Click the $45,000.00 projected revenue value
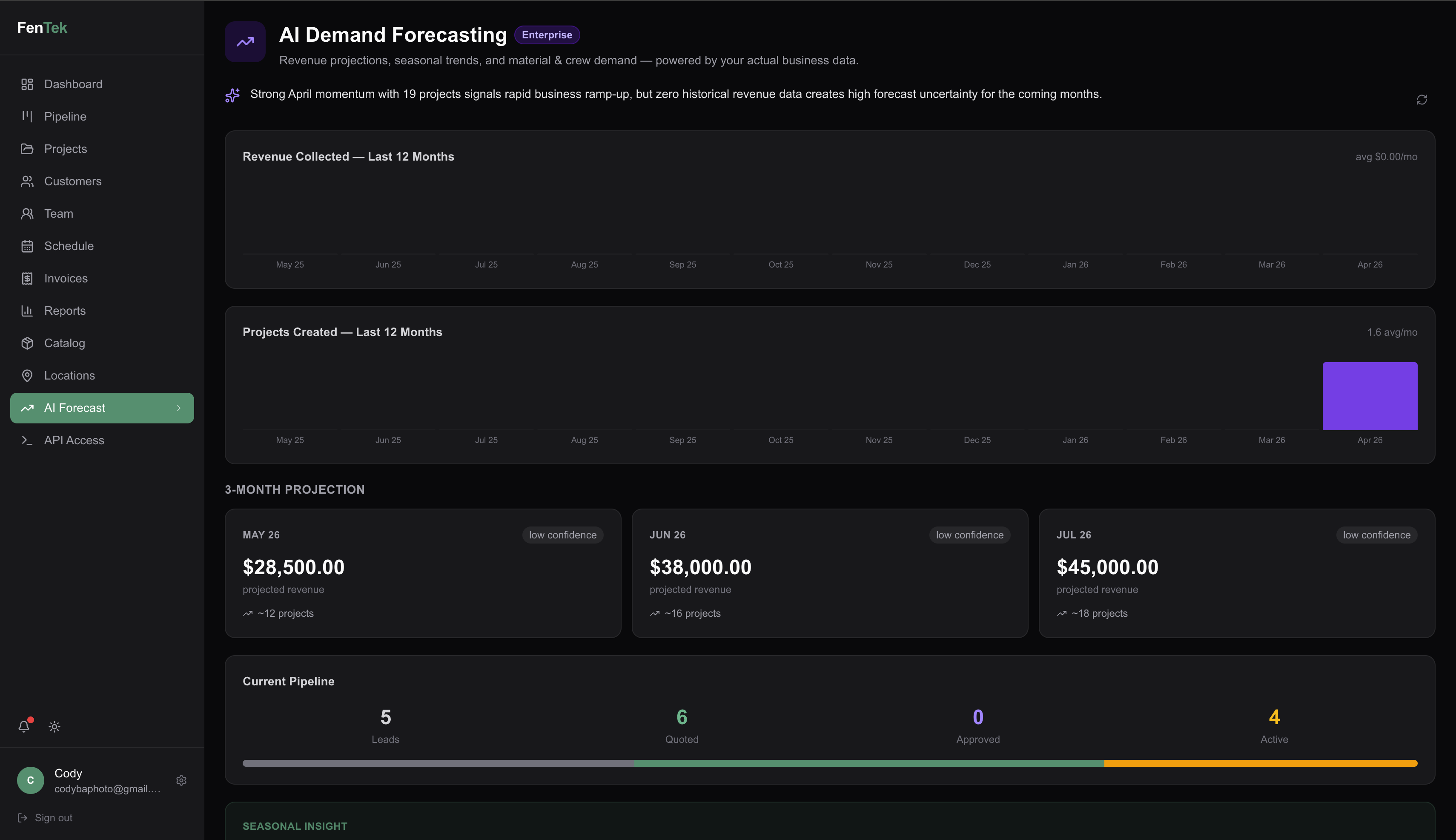1456x840 pixels. (x=1107, y=567)
